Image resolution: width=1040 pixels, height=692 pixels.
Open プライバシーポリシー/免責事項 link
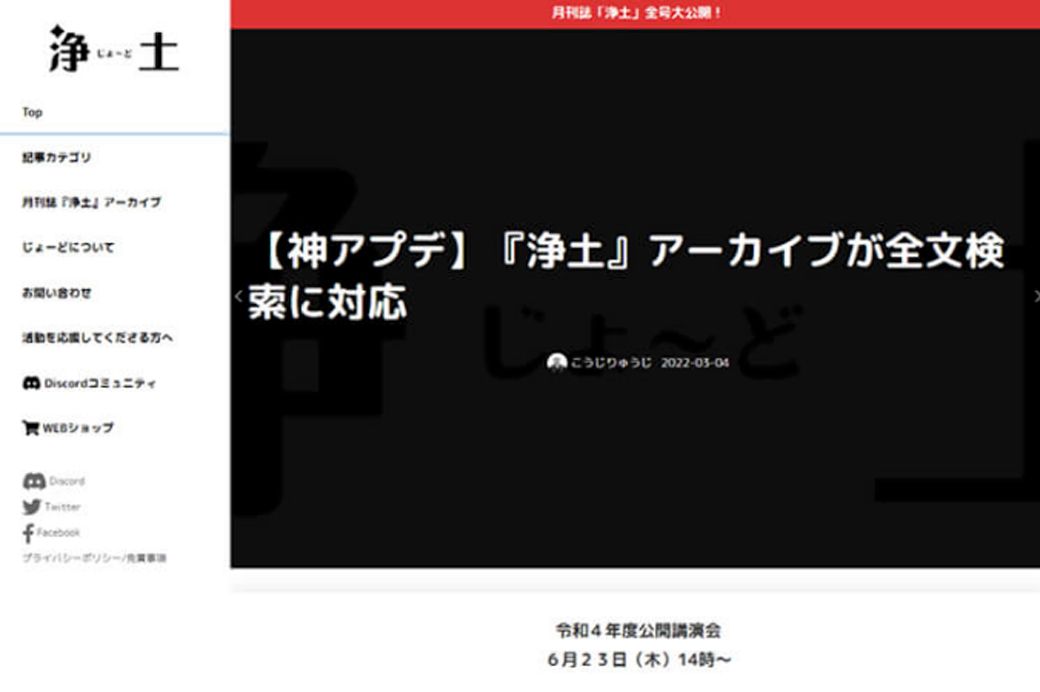coord(94,558)
